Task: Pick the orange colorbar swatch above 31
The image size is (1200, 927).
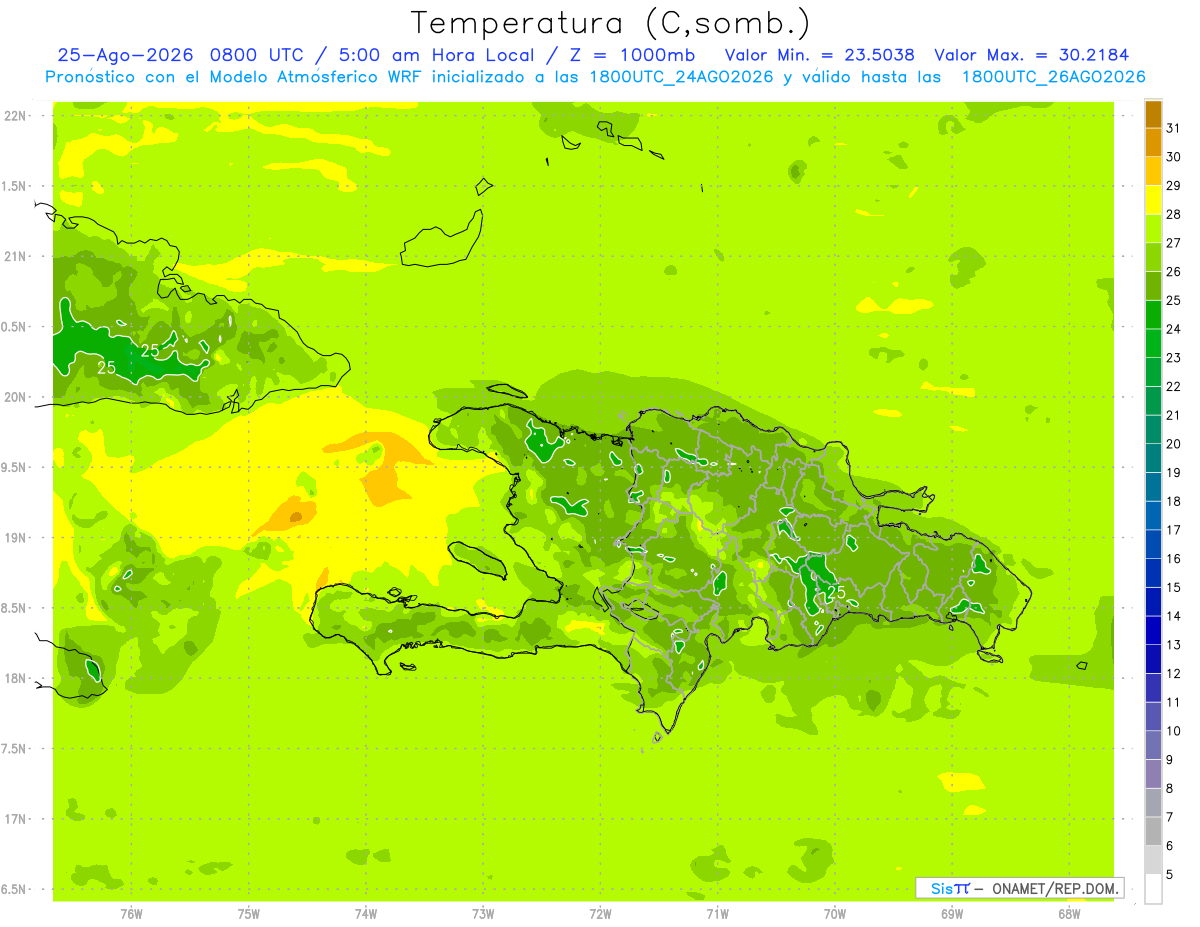Action: [x=1153, y=114]
